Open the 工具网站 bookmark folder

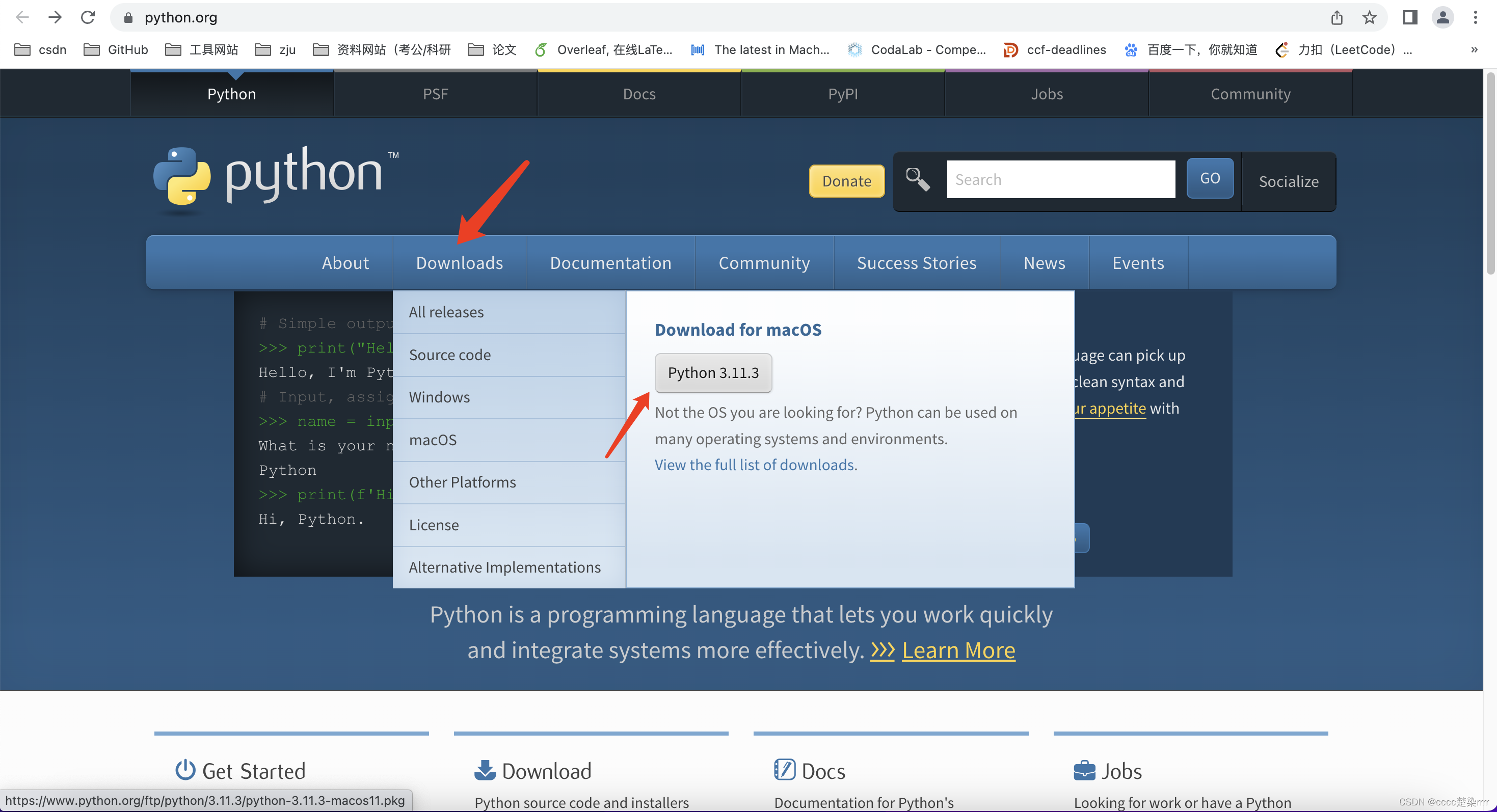click(x=202, y=50)
